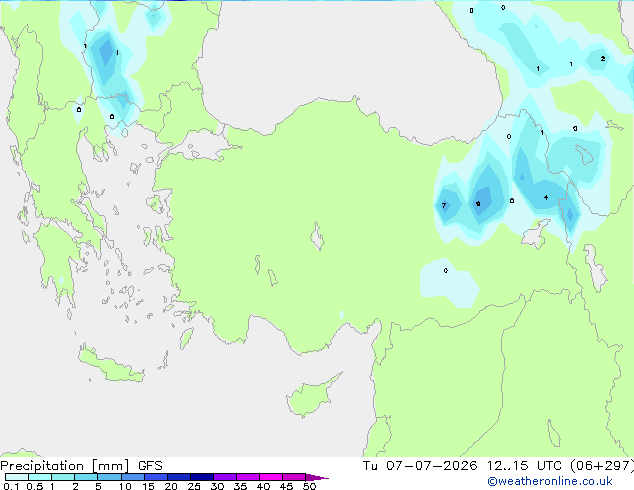Click the legend value '25'

pos(194,486)
